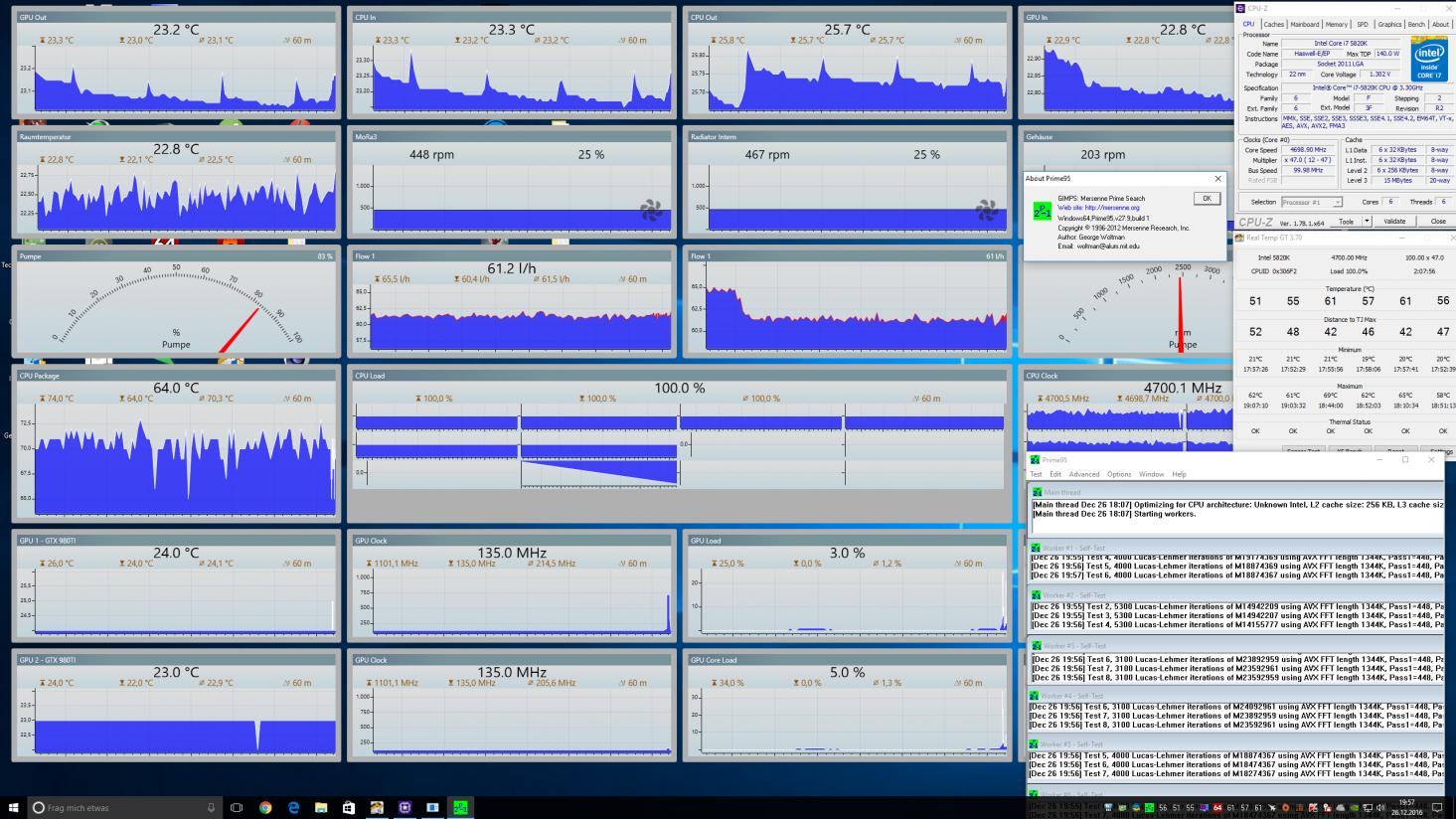
Task: Open the Options menu in Prime95
Action: (1119, 474)
